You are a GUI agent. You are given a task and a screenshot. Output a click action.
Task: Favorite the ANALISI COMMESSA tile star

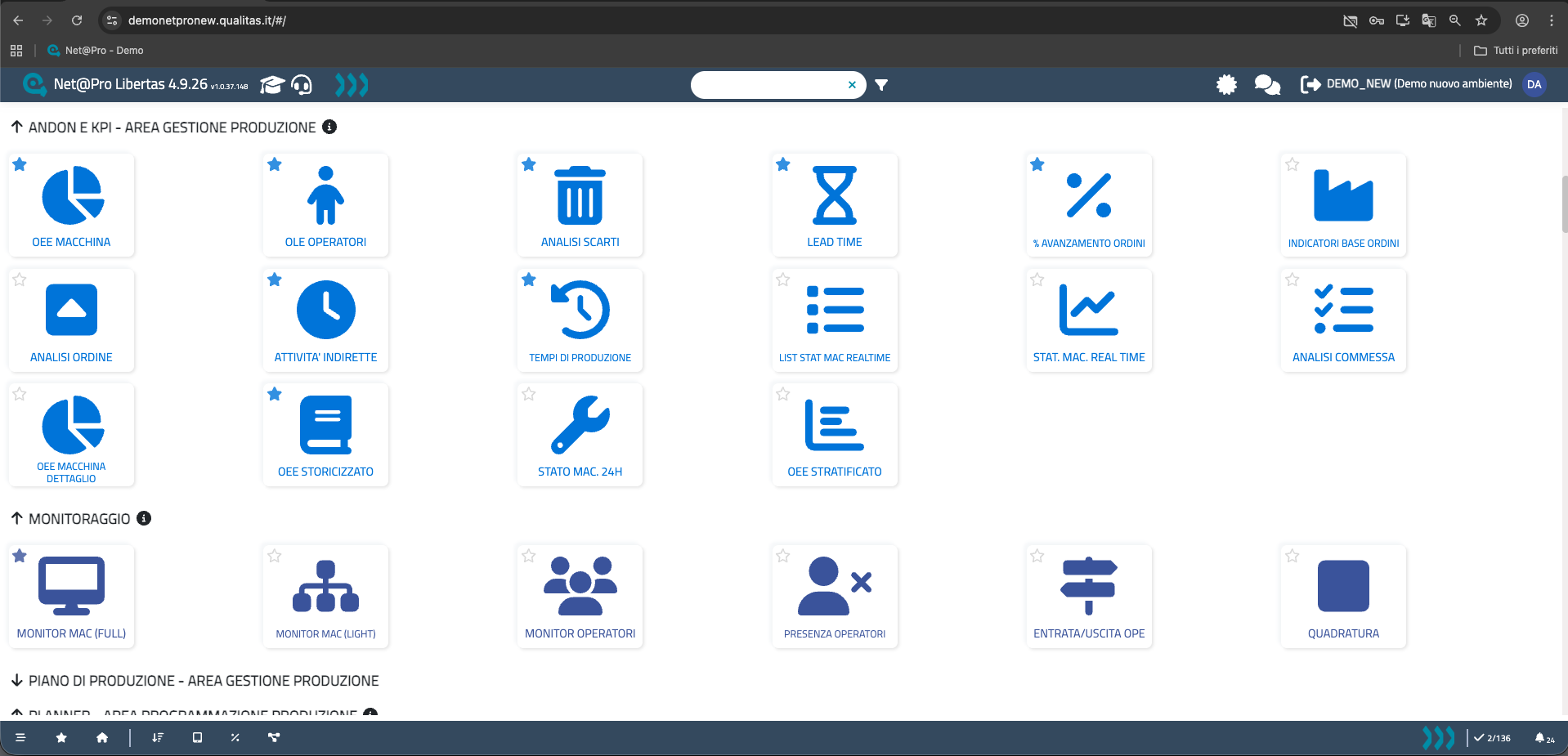point(1292,280)
